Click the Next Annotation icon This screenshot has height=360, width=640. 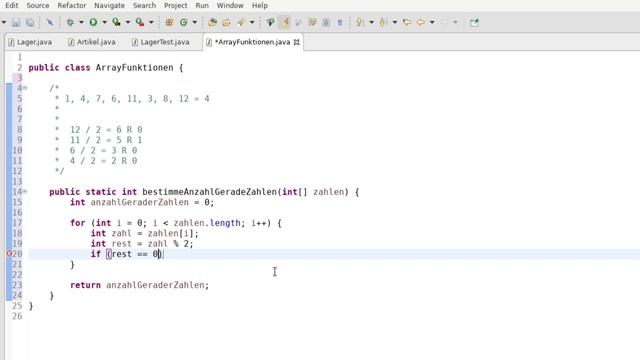click(x=360, y=22)
